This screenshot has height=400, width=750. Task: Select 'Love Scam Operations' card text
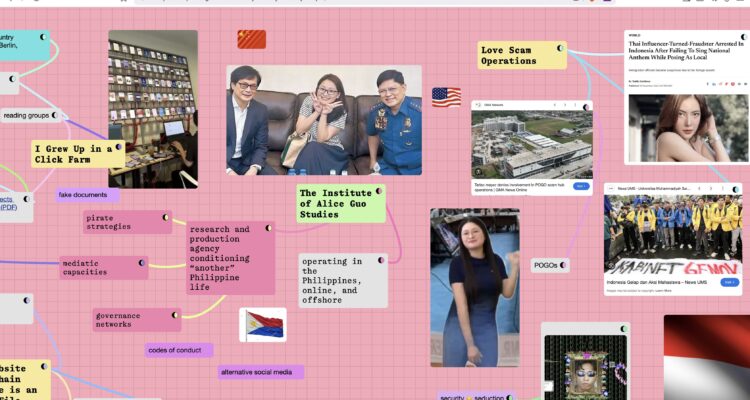click(x=508, y=56)
